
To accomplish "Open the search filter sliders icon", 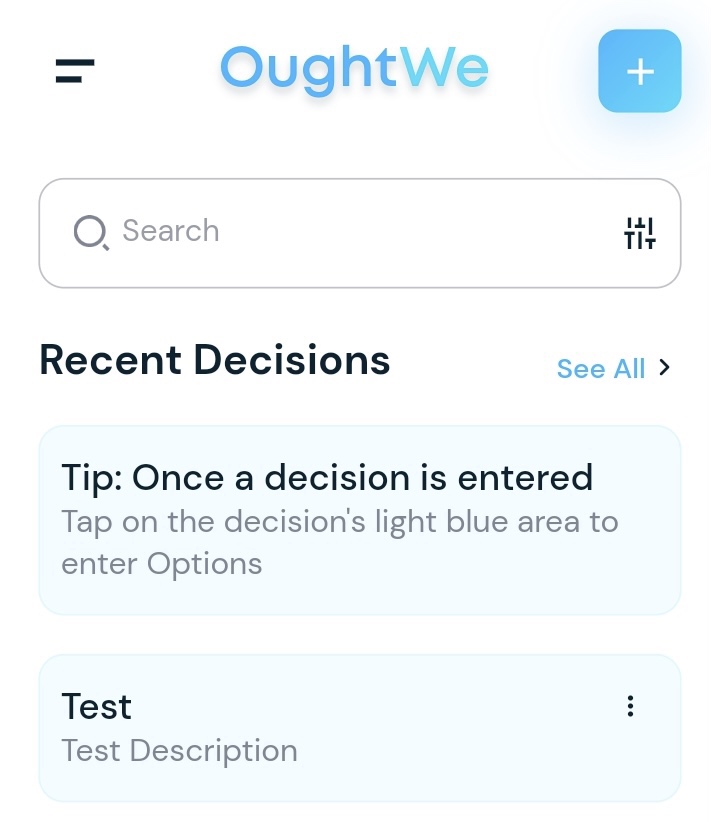I will click(639, 233).
